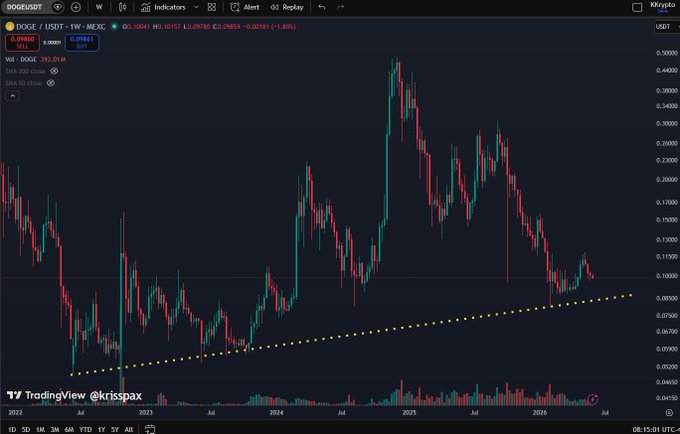Set chart range to 6M

point(69,429)
